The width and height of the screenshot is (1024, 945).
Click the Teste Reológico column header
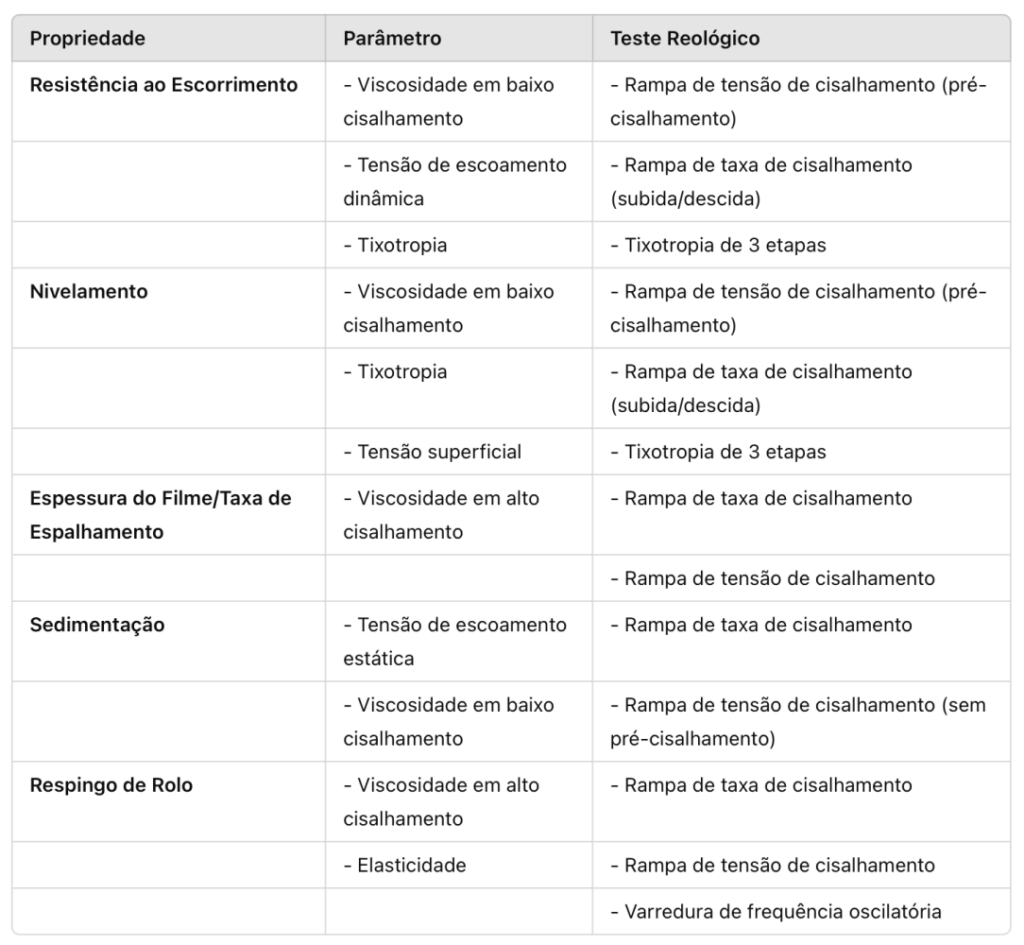(x=801, y=39)
